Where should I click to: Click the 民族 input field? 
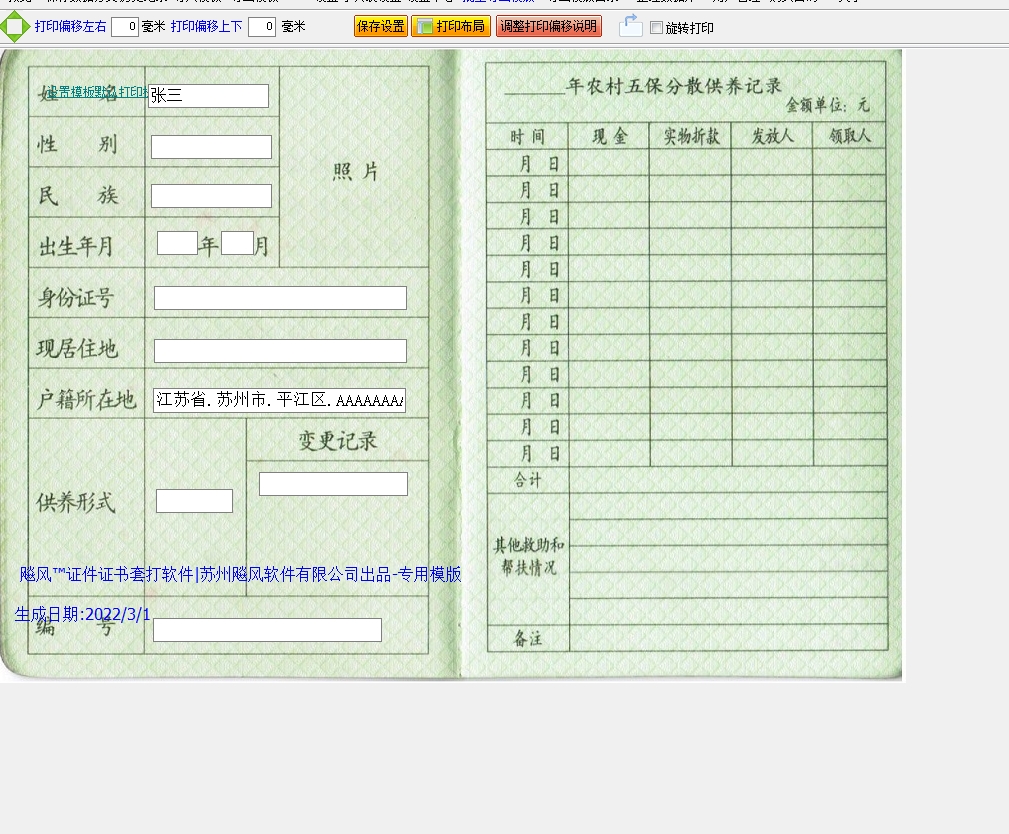(211, 196)
